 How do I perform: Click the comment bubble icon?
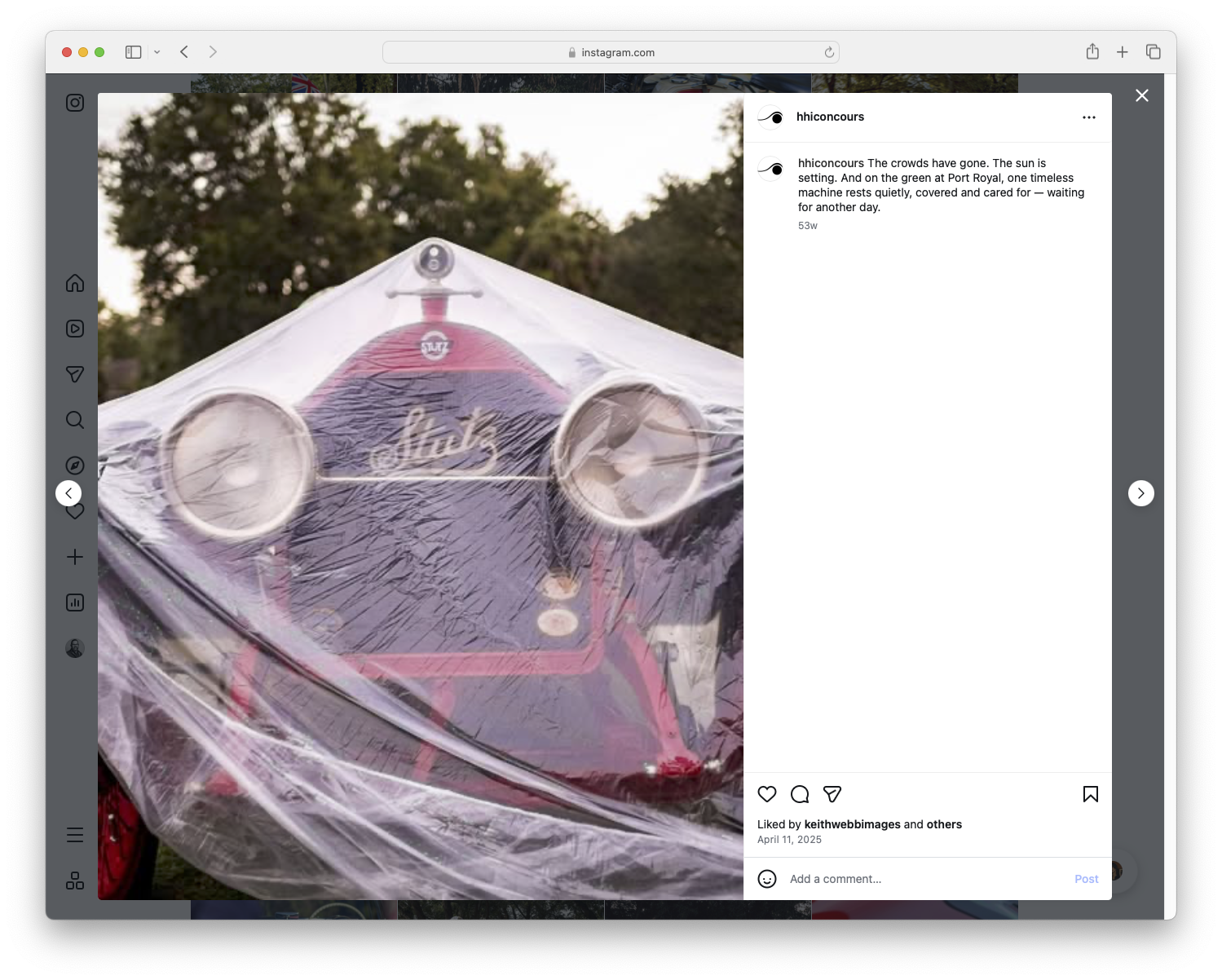800,794
